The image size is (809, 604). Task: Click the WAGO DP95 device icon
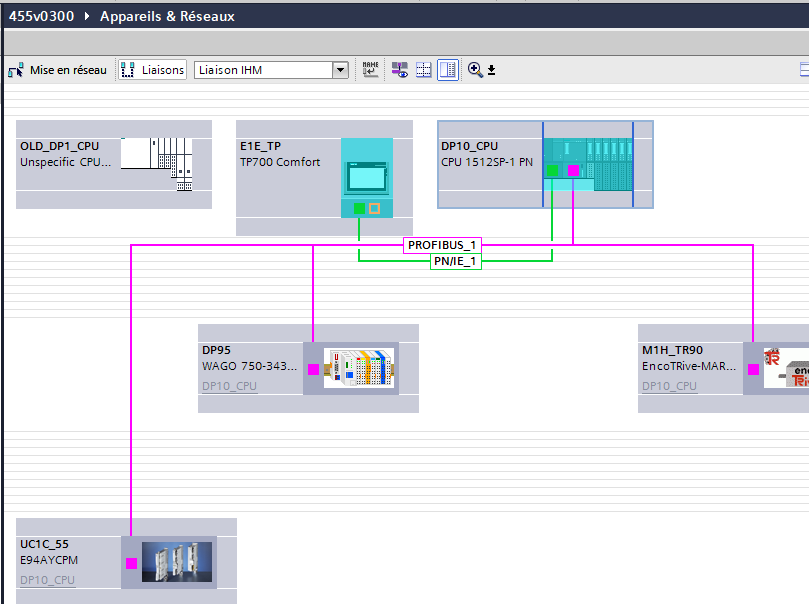coord(359,368)
